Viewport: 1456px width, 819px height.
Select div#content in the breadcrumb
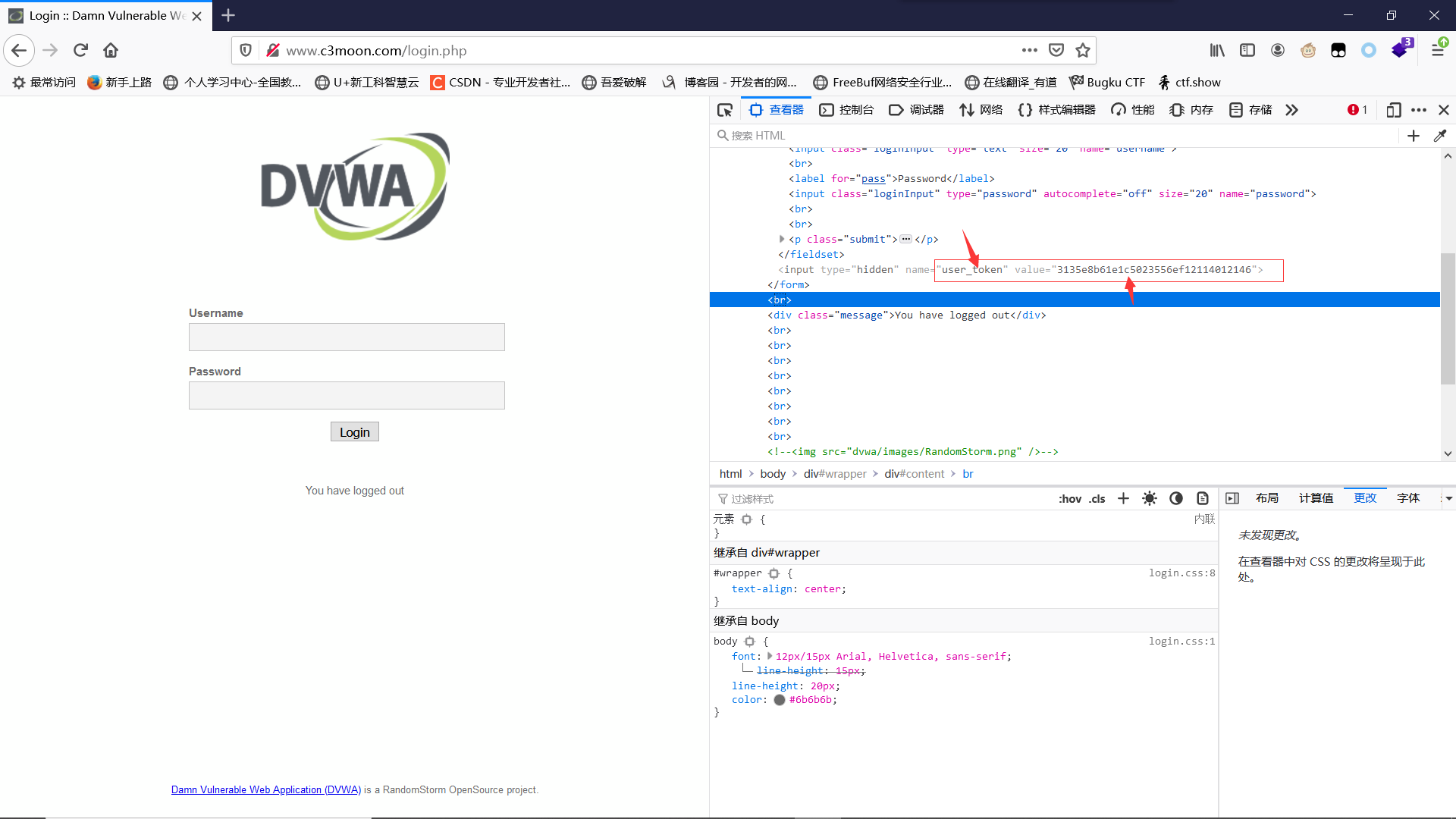pos(915,474)
